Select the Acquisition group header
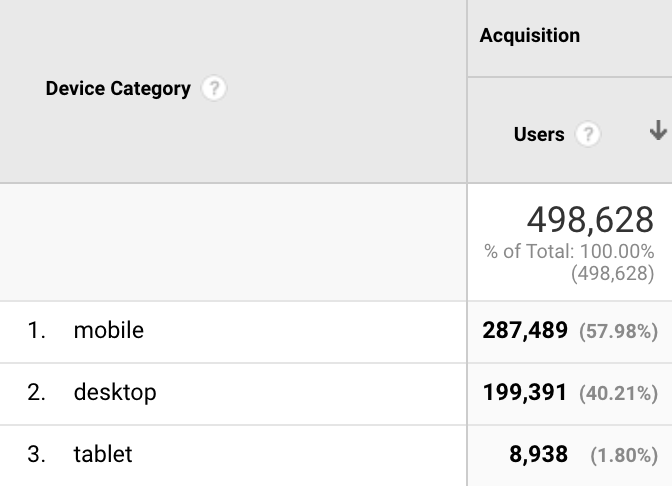 [x=530, y=35]
